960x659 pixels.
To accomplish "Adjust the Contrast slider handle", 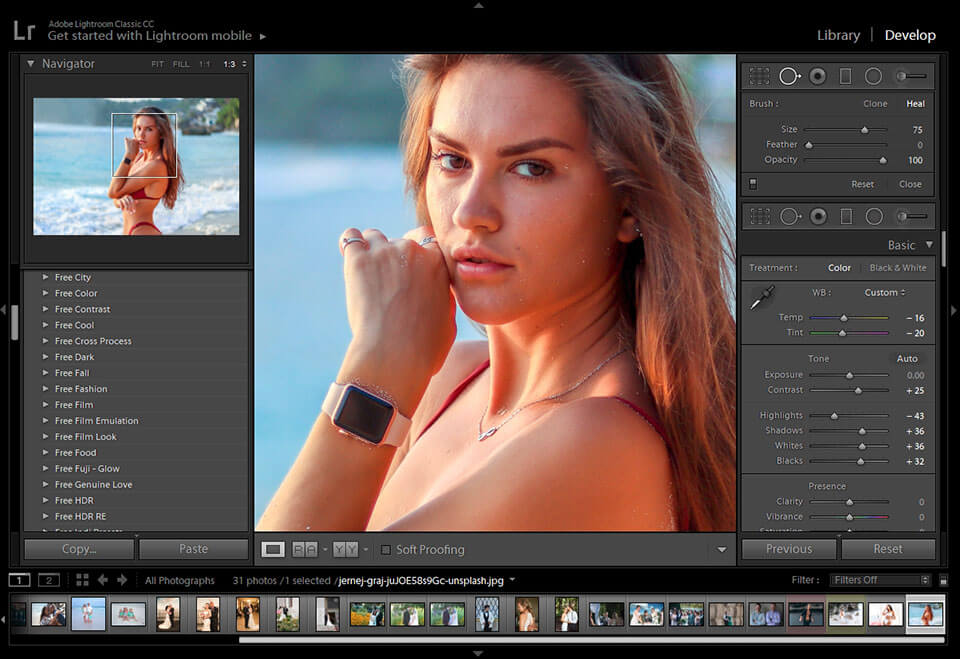I will 858,390.
